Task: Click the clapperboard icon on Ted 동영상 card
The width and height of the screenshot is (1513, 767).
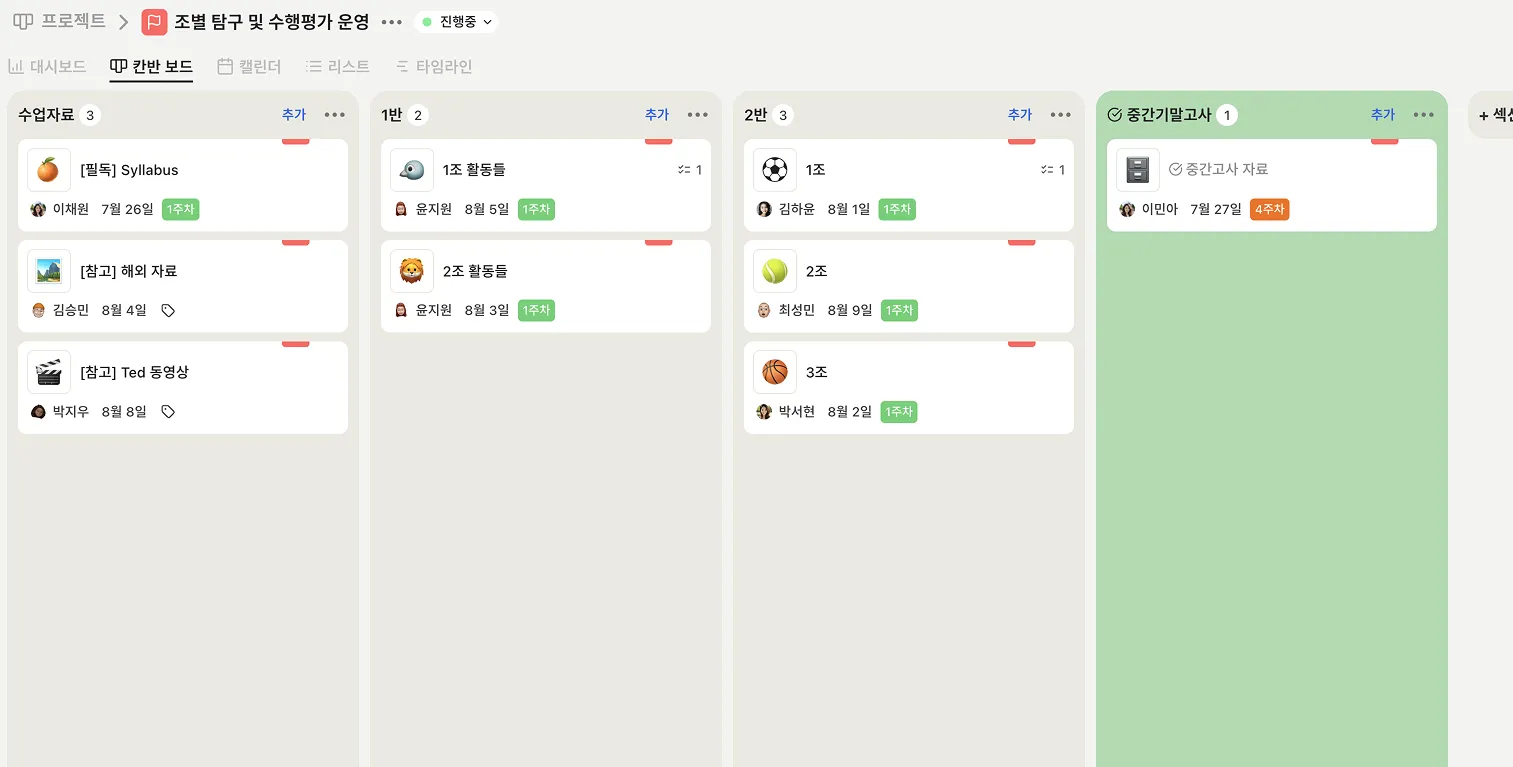Action: 48,372
